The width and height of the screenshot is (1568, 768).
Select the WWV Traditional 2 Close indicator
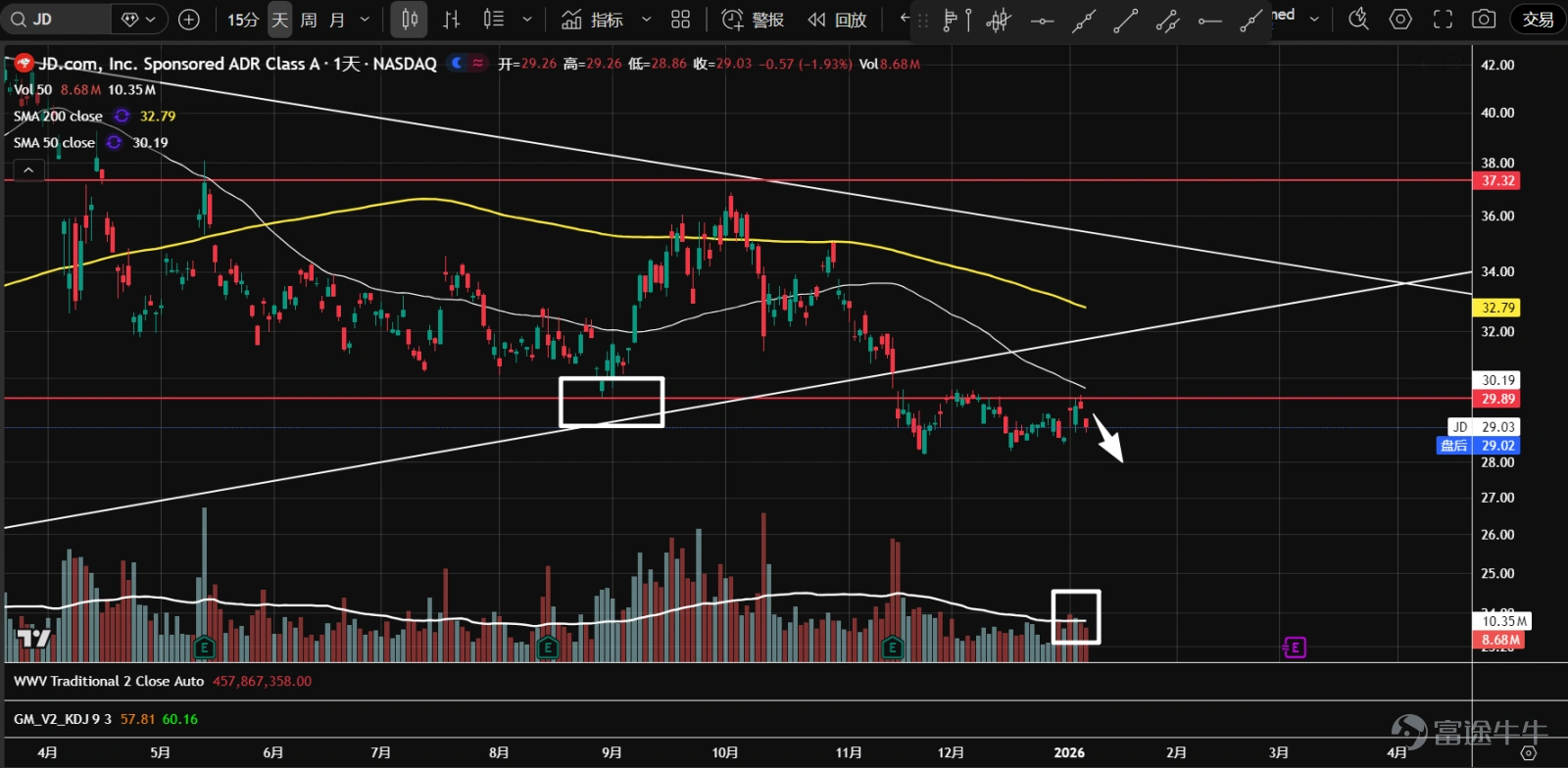coord(109,682)
